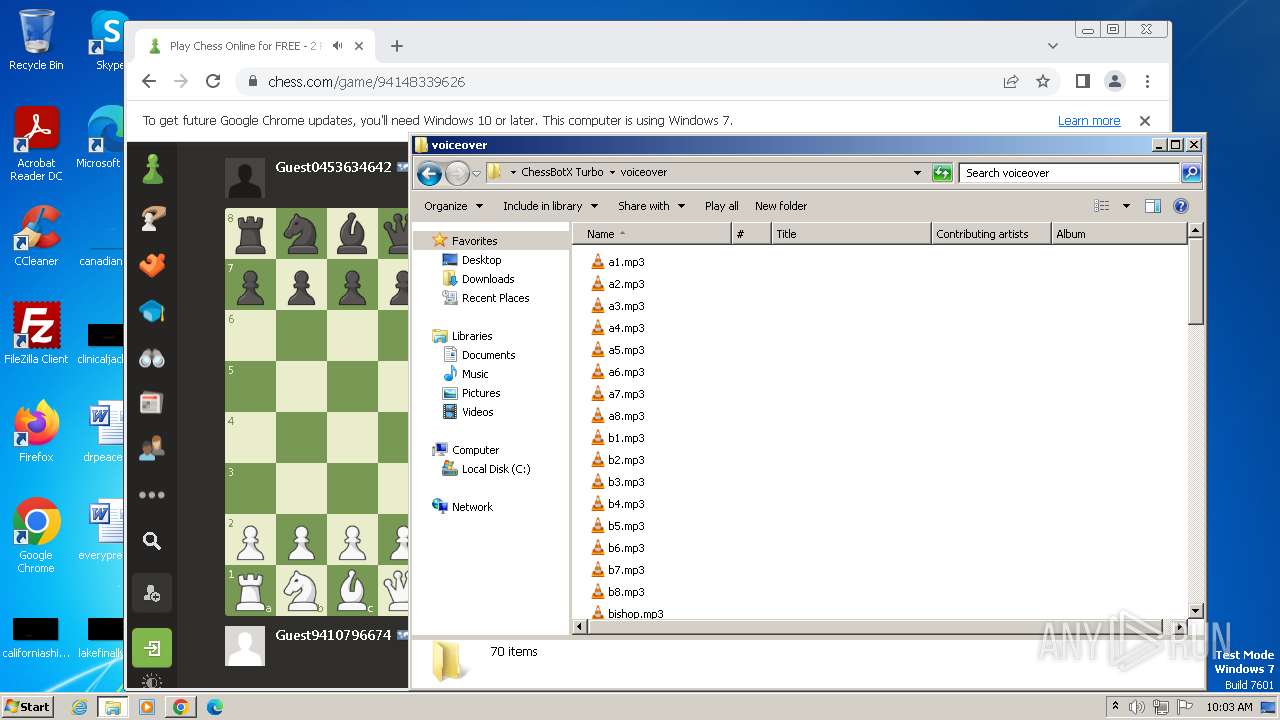Expand the view options dropdown arrow
This screenshot has width=1280, height=720.
tap(1126, 206)
